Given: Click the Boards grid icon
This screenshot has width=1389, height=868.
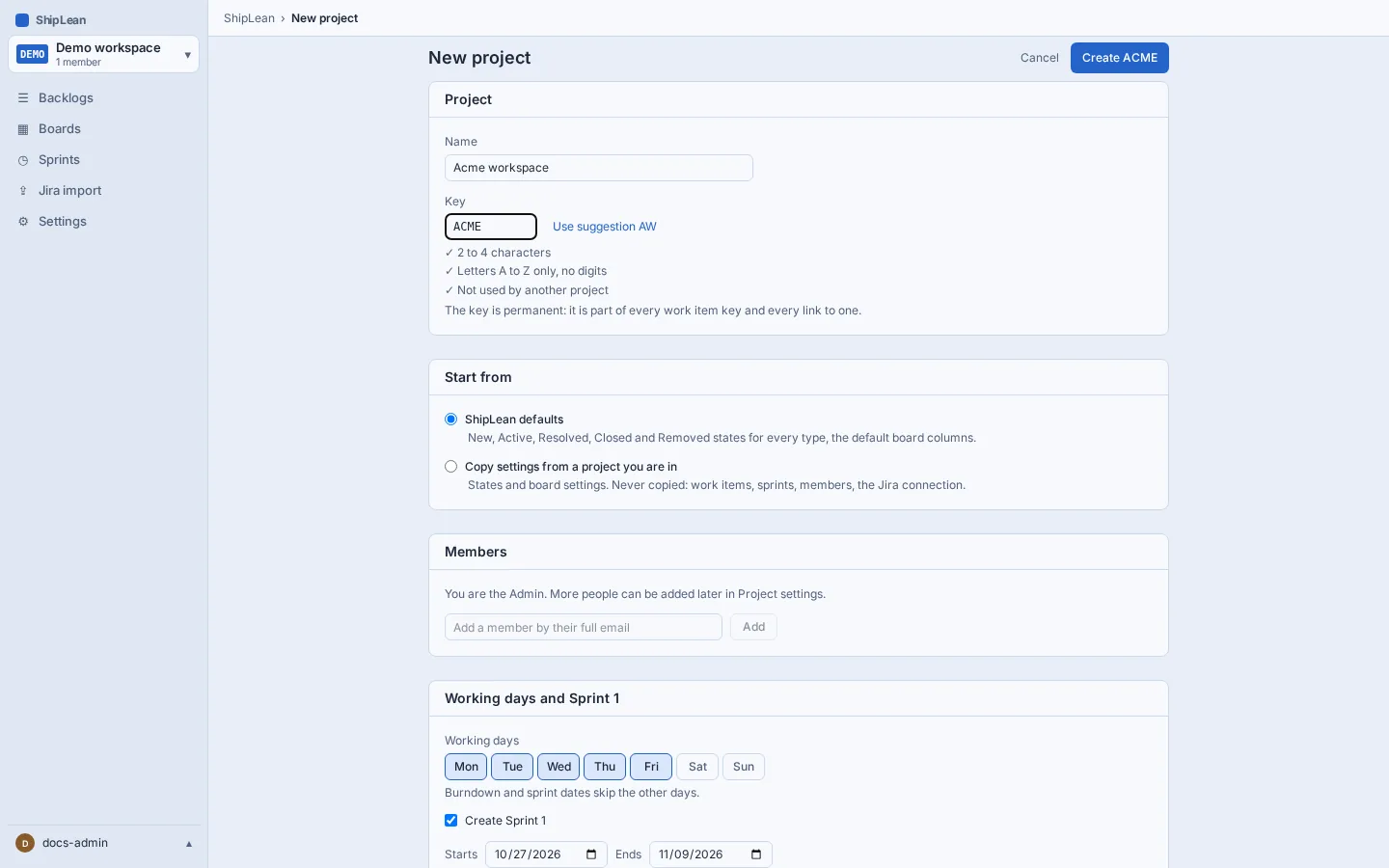Looking at the screenshot, I should point(23,129).
